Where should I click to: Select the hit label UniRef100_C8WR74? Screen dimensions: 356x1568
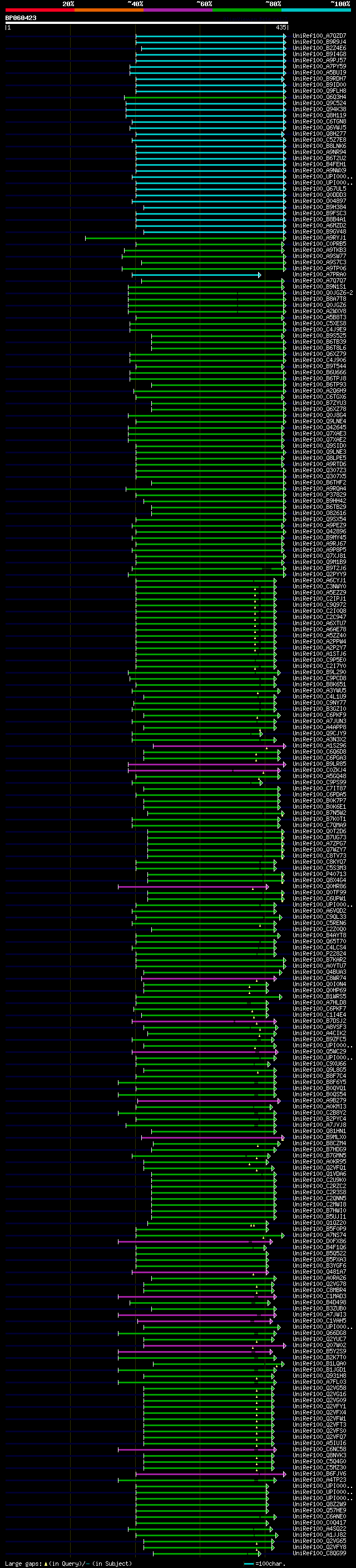[x=319, y=978]
